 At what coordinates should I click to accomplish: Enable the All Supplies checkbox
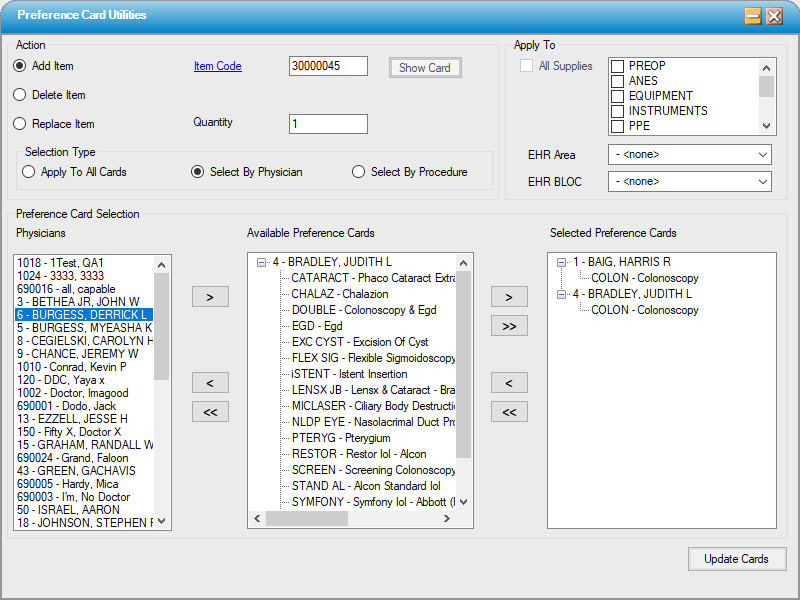tap(526, 64)
